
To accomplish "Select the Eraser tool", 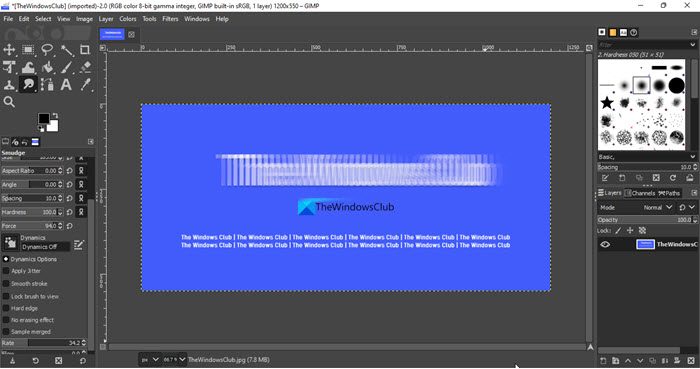I will coord(85,67).
